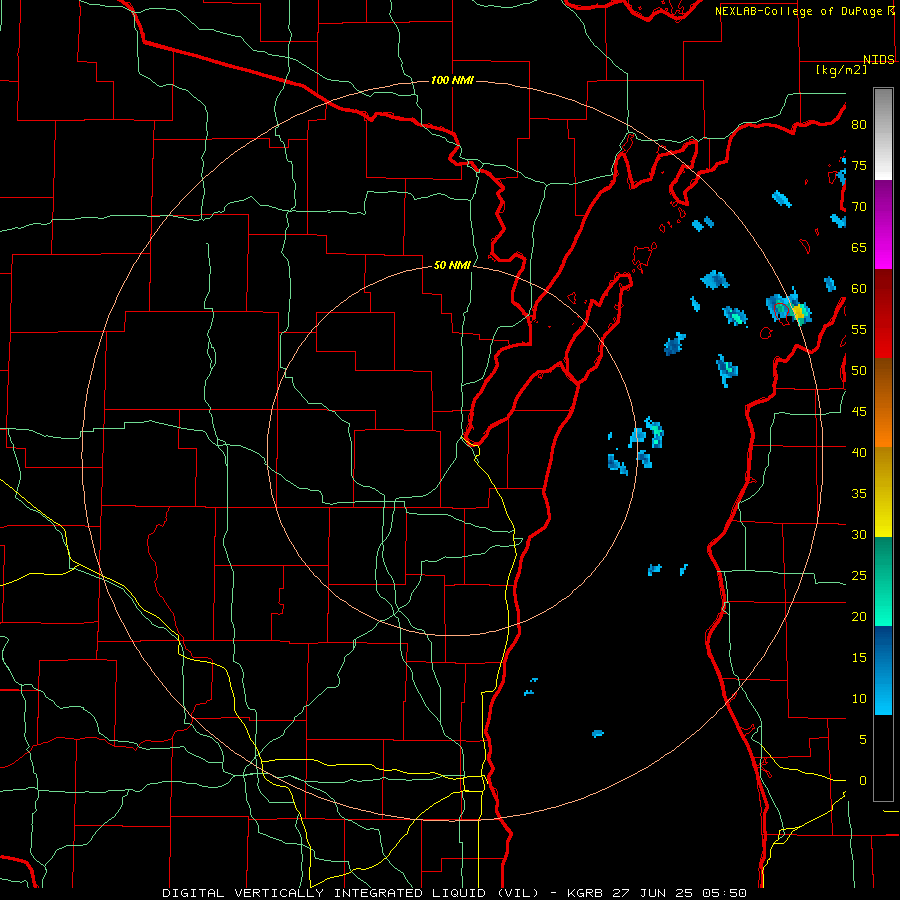The image size is (900, 900).
Task: Click the scale value "45"
Action: pyautogui.click(x=859, y=412)
